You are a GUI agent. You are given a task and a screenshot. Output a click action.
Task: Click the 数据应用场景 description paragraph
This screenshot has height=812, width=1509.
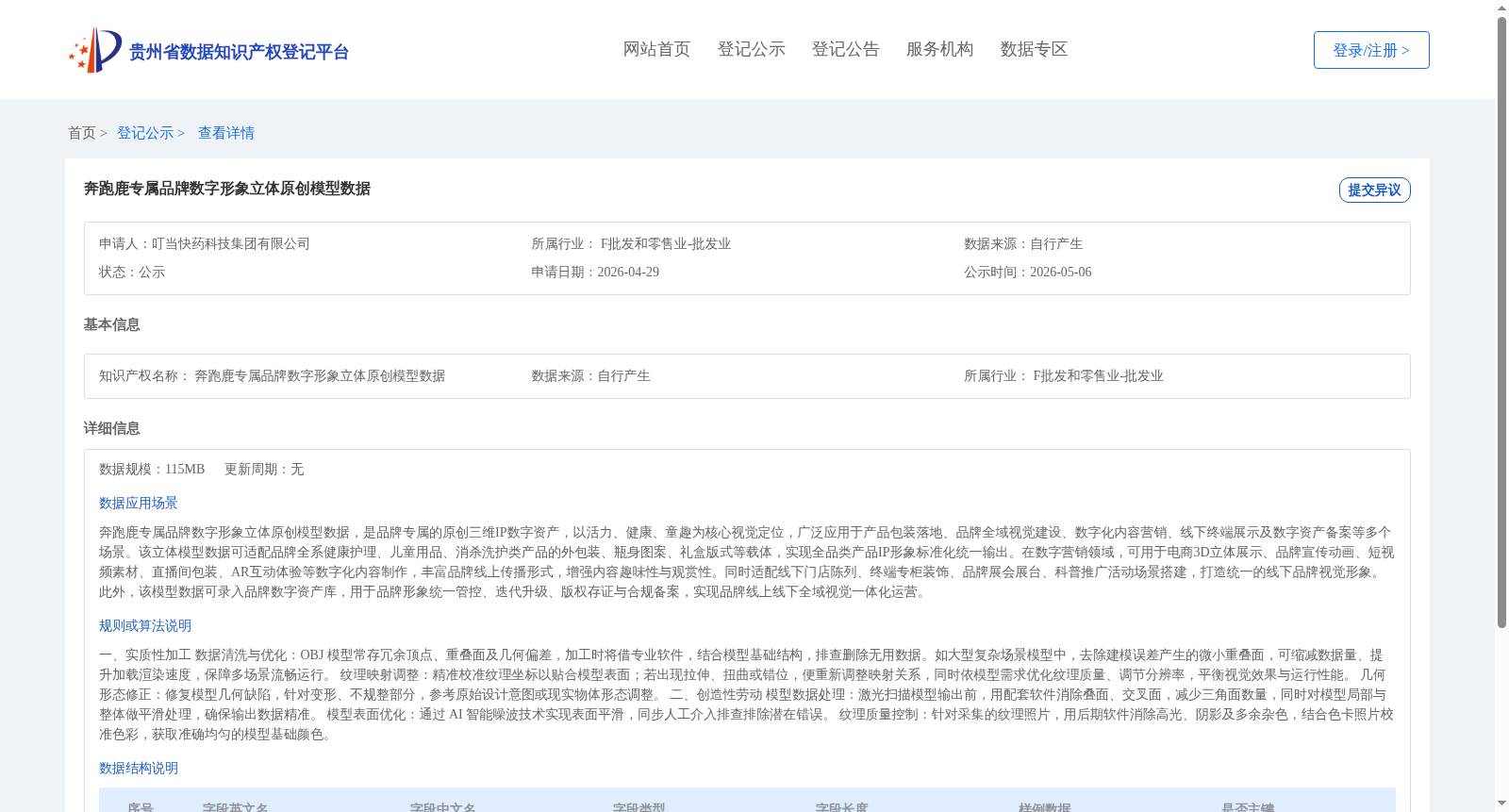pyautogui.click(x=746, y=562)
